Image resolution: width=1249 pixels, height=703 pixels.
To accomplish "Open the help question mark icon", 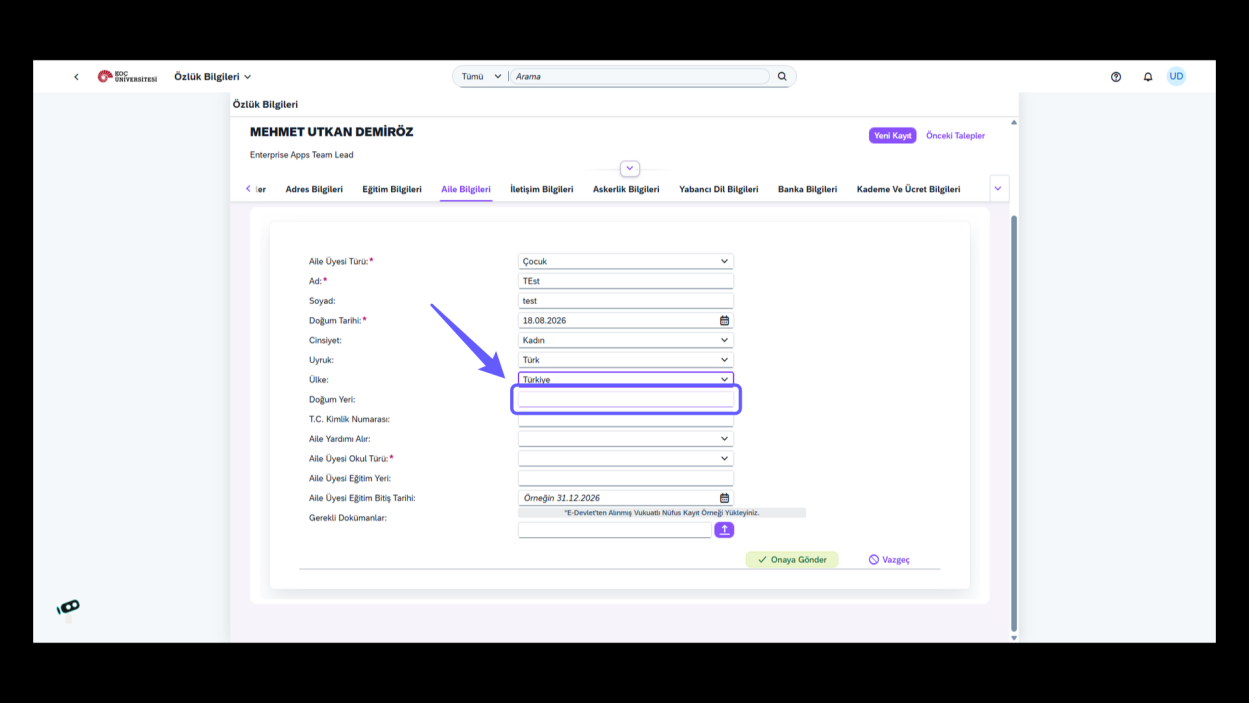I will tap(1116, 77).
